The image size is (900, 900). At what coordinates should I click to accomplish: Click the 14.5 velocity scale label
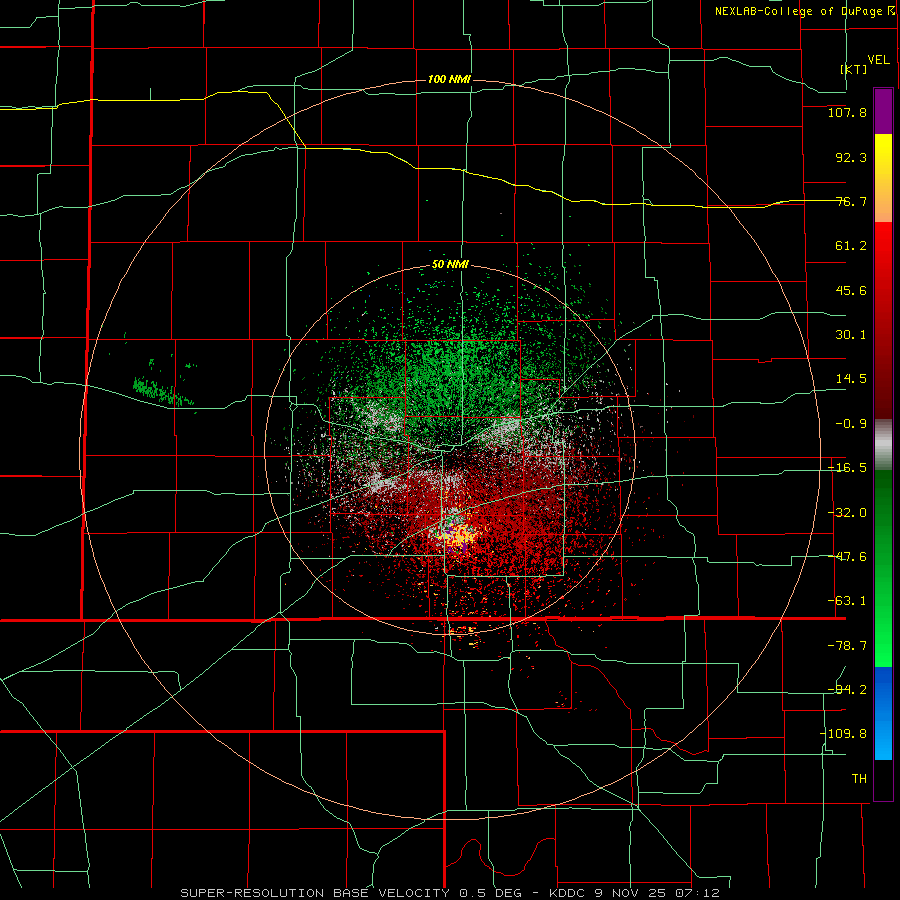click(851, 379)
